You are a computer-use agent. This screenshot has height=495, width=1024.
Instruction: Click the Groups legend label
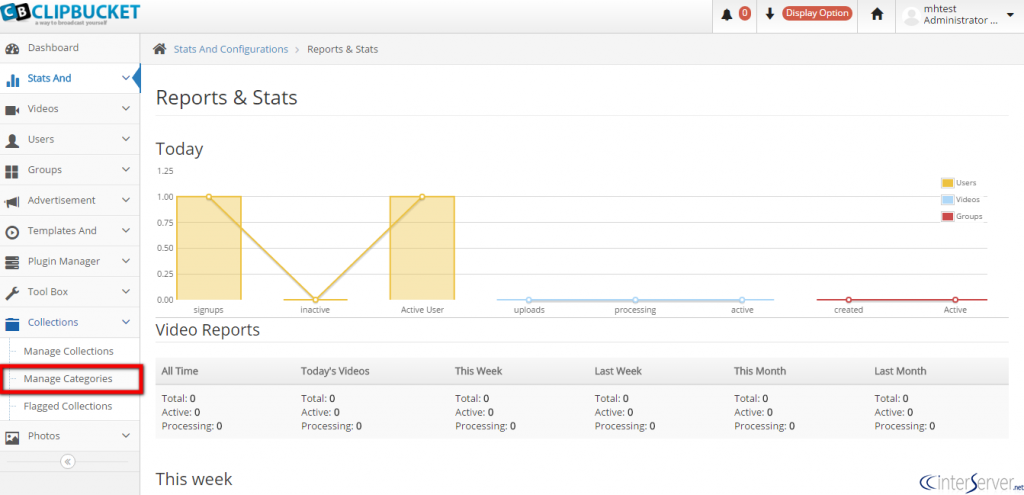pyautogui.click(x=969, y=216)
